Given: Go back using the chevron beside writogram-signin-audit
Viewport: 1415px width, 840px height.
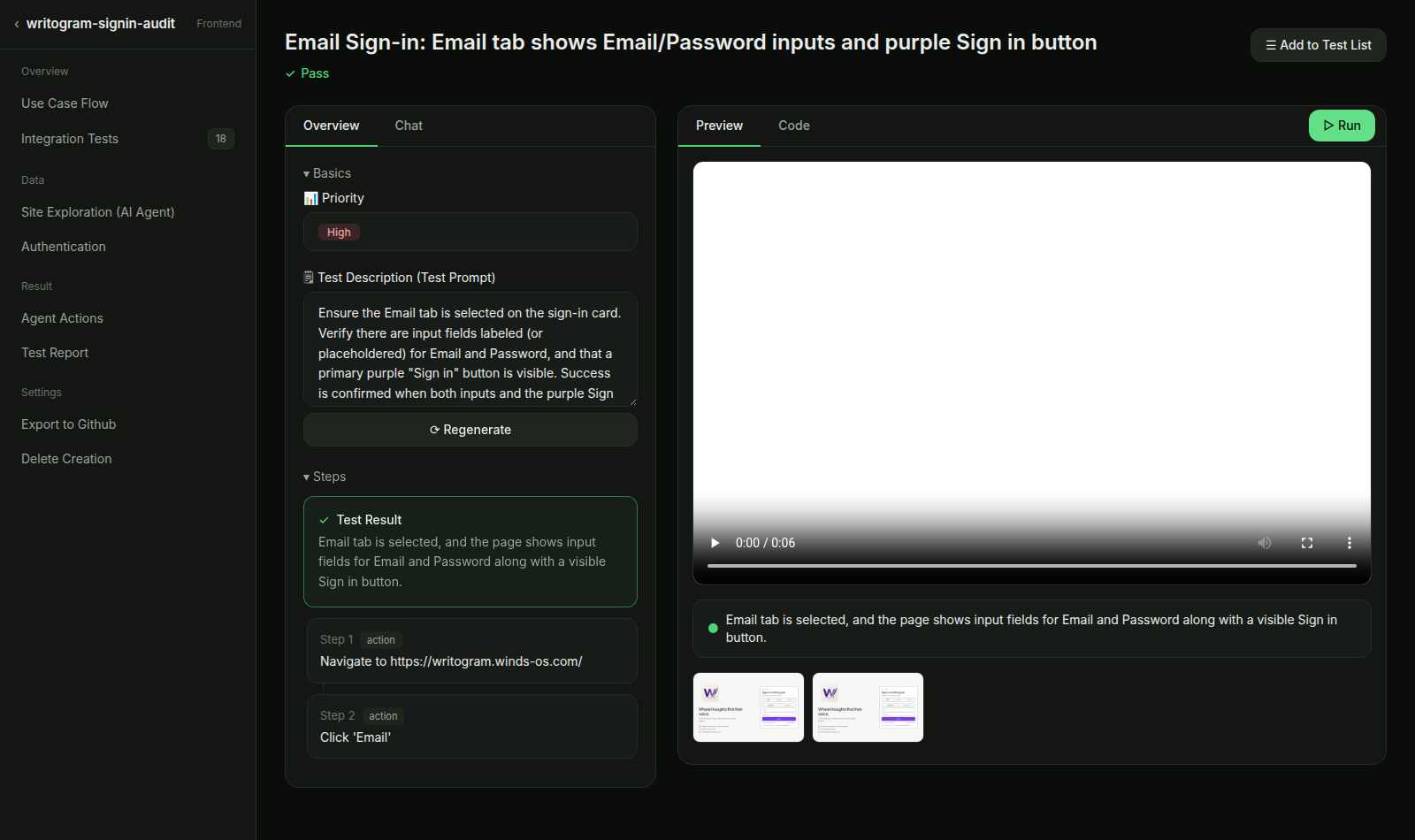Looking at the screenshot, I should click(x=16, y=24).
